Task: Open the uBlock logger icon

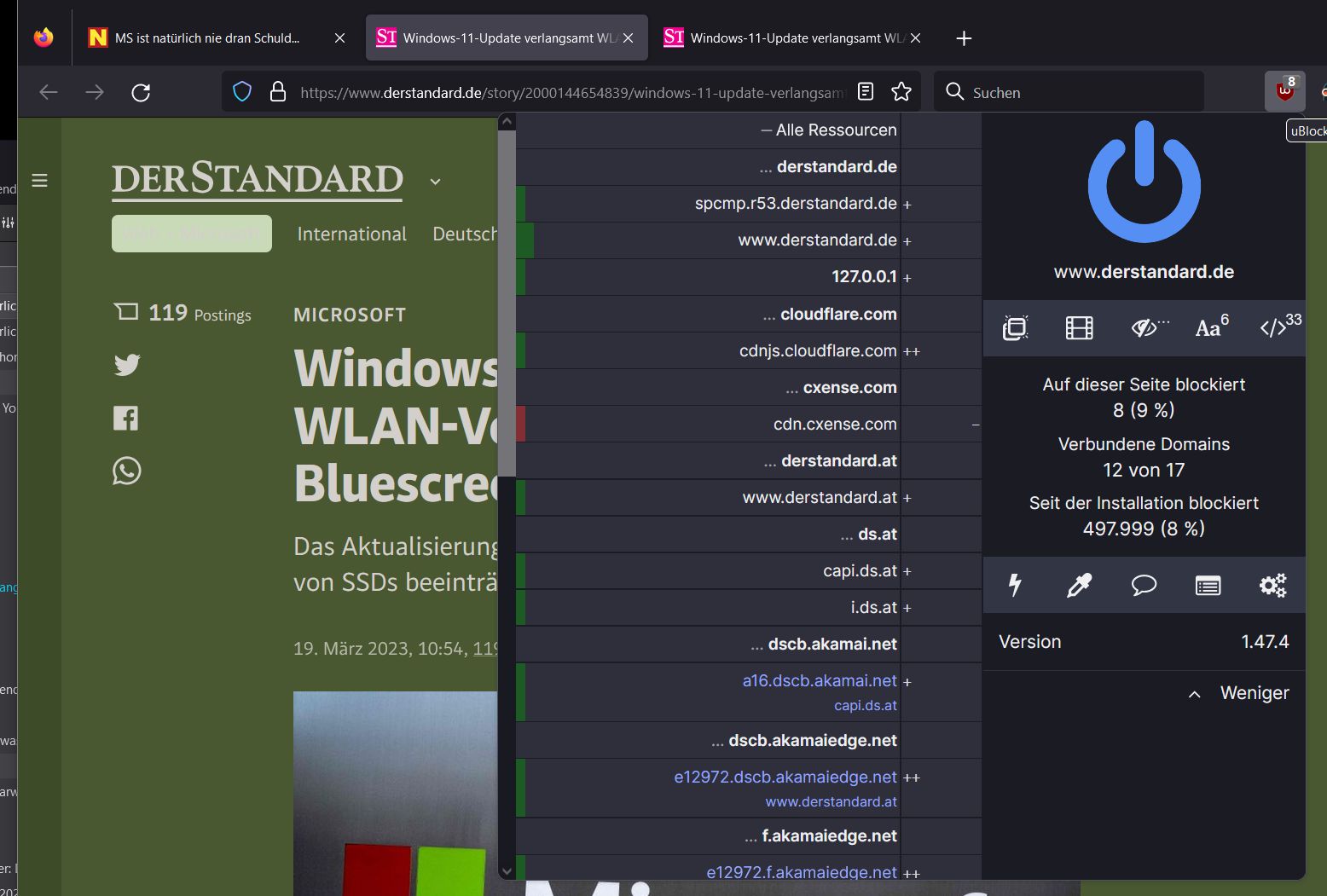Action: coord(1208,585)
